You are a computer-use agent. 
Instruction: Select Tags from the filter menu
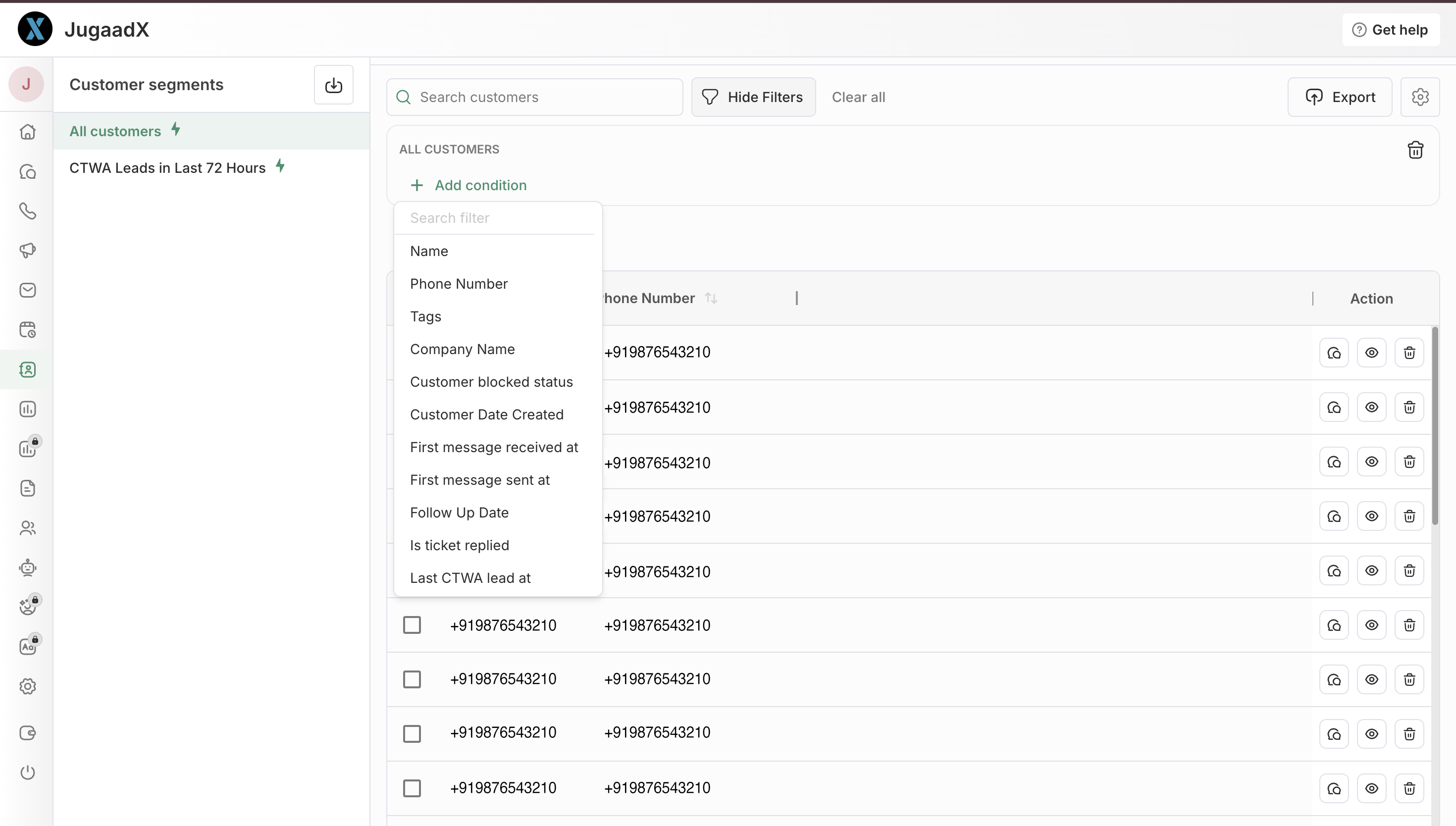tap(425, 316)
